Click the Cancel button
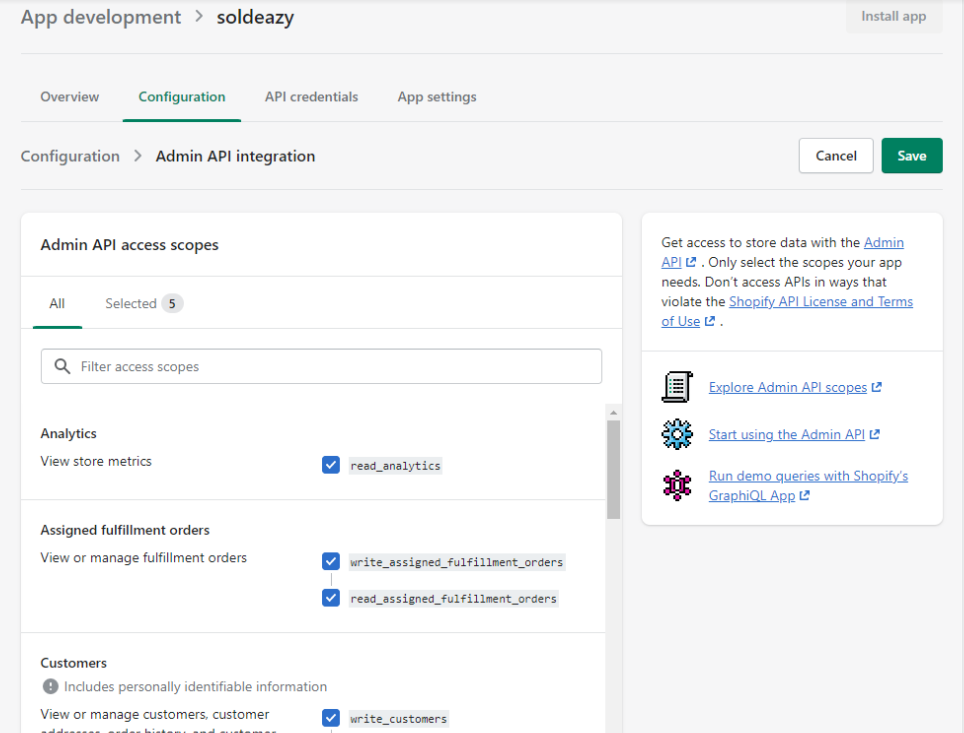The height and width of the screenshot is (733, 964). tap(836, 156)
